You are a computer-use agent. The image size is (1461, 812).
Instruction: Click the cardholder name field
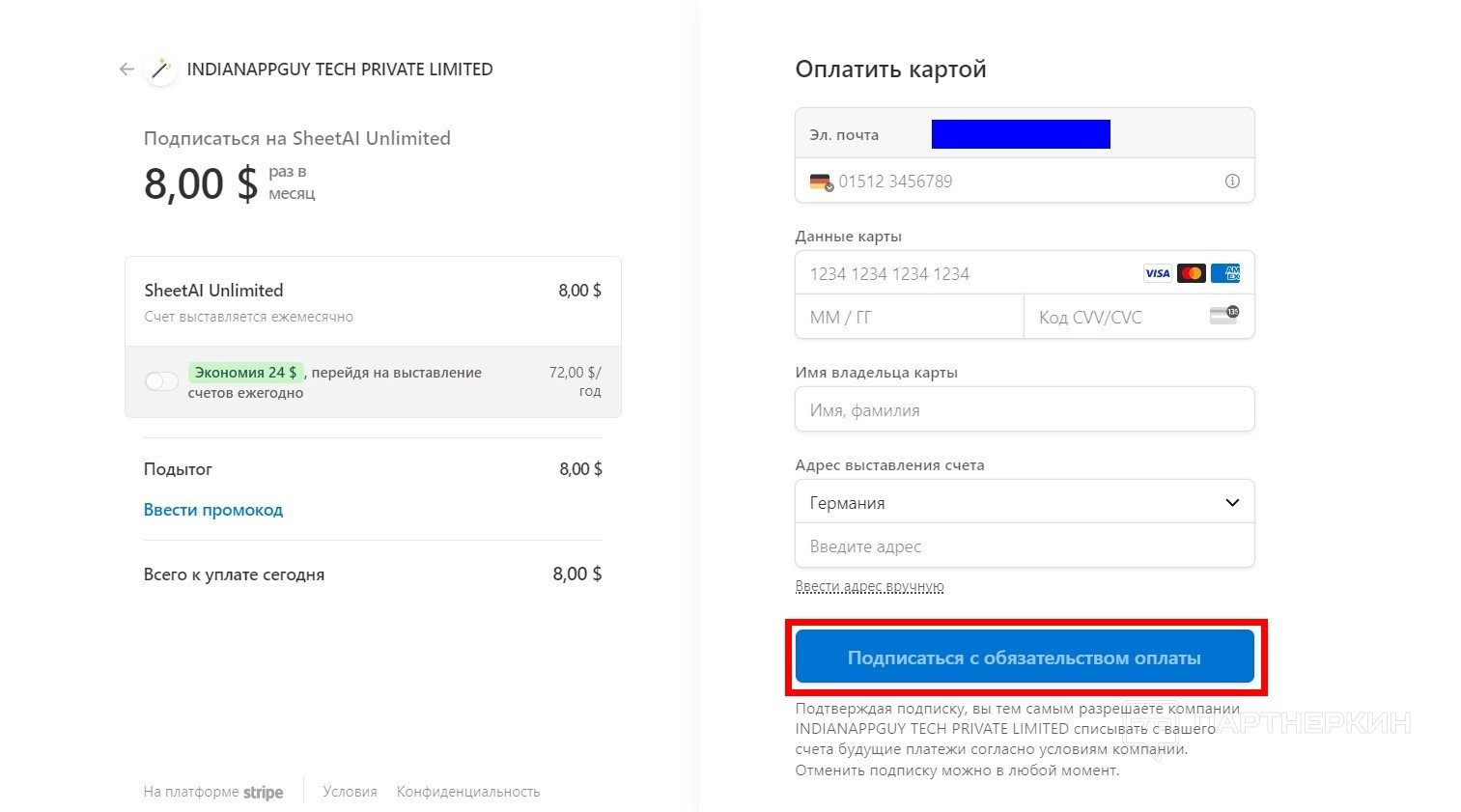tap(1024, 410)
